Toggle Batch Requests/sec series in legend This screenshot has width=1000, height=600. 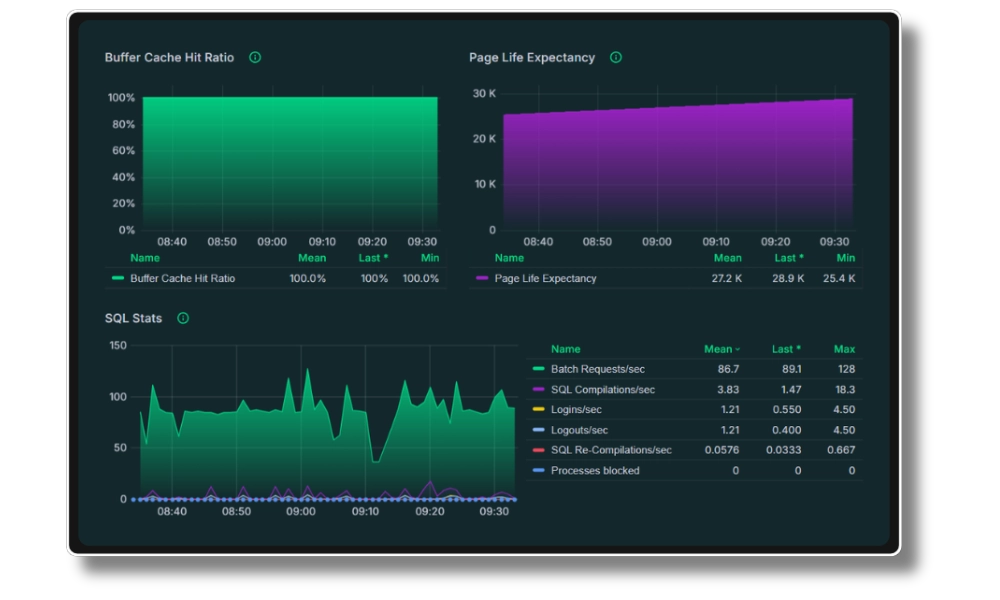click(597, 370)
